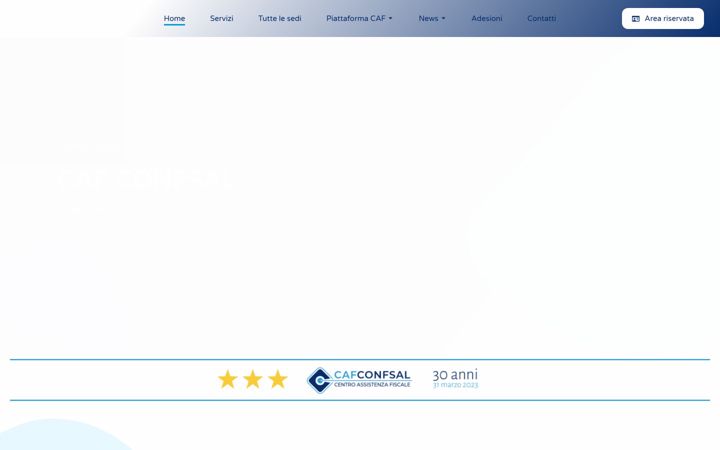Expand the Piattaforma CAF dropdown menu
This screenshot has height=450, width=720.
pyautogui.click(x=360, y=18)
